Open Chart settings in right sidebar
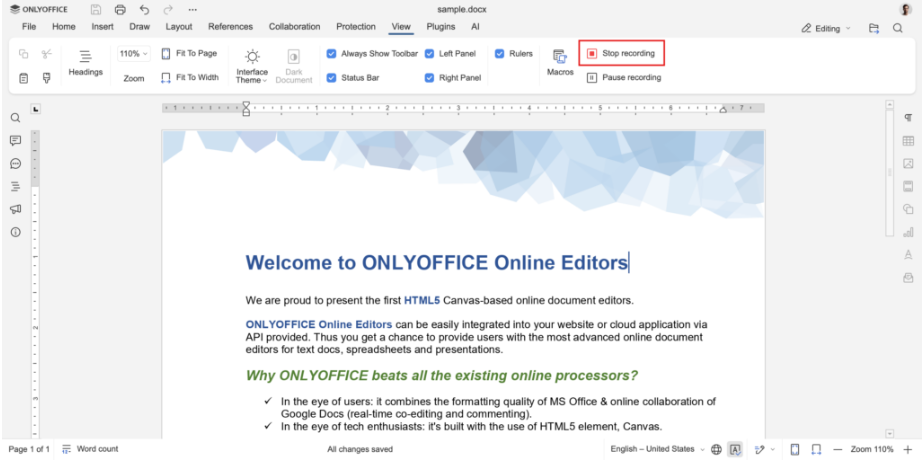The height and width of the screenshot is (467, 922). pyautogui.click(x=908, y=232)
